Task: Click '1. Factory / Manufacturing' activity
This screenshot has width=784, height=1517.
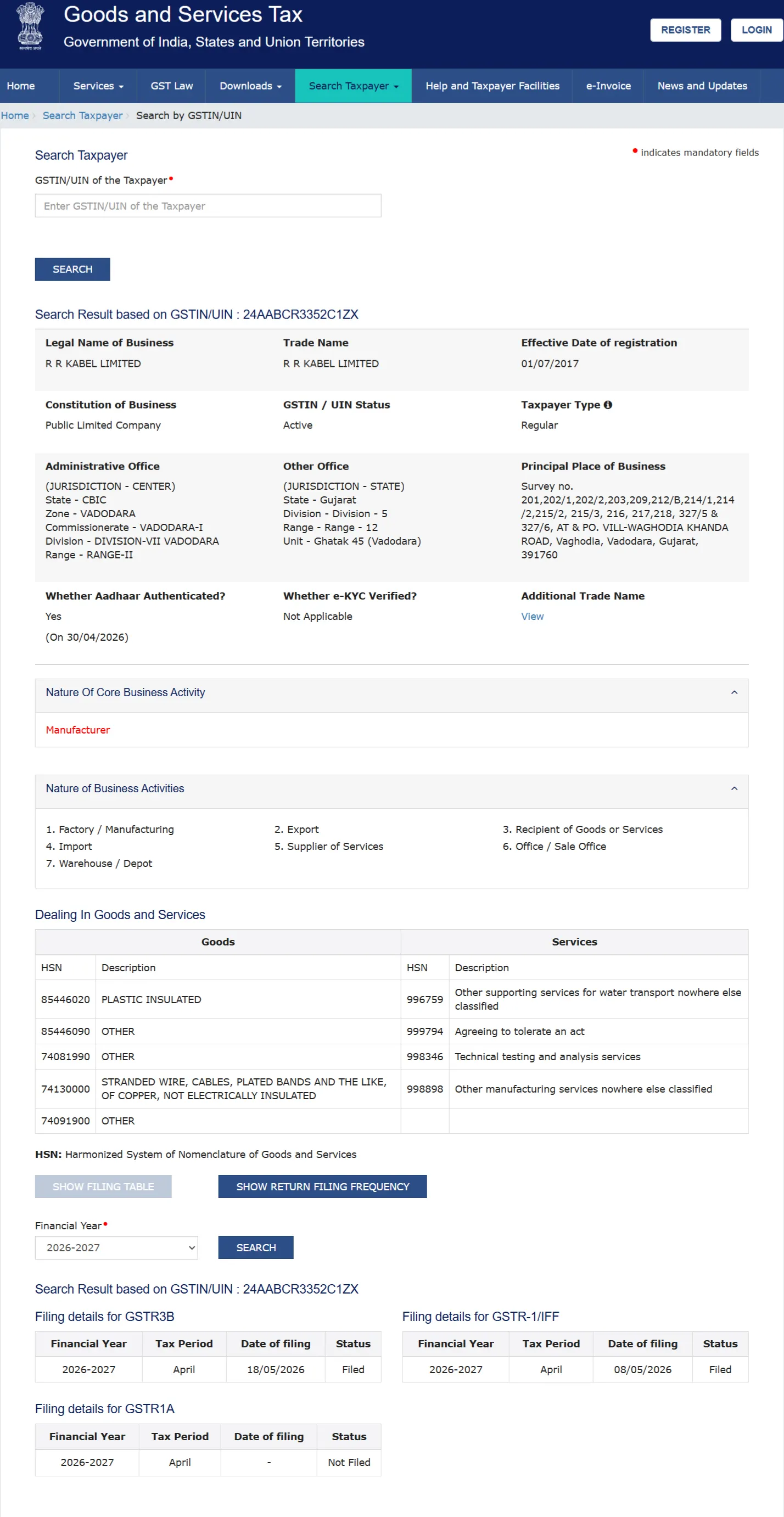Action: [x=110, y=829]
